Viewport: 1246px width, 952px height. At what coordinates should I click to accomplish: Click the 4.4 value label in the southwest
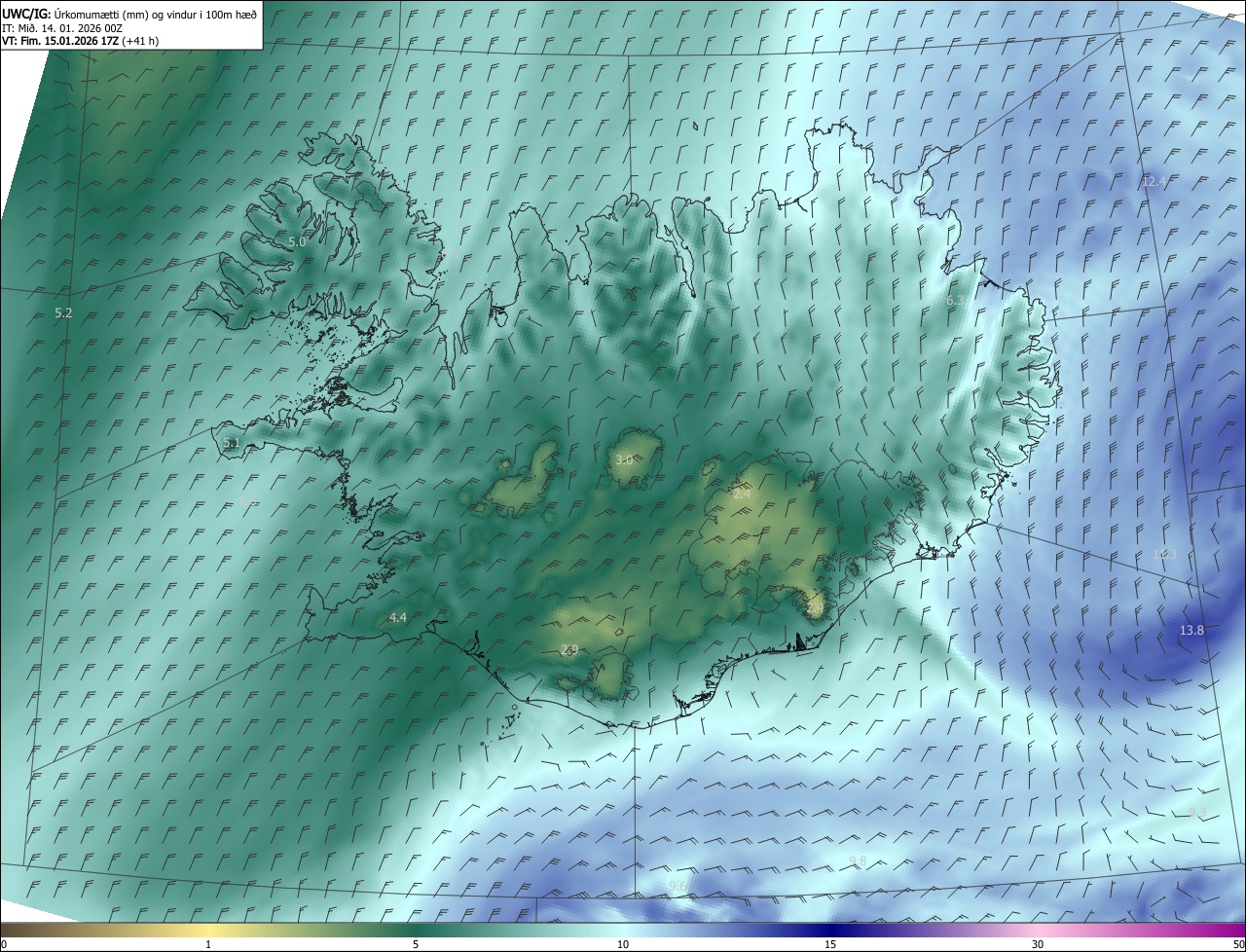398,617
